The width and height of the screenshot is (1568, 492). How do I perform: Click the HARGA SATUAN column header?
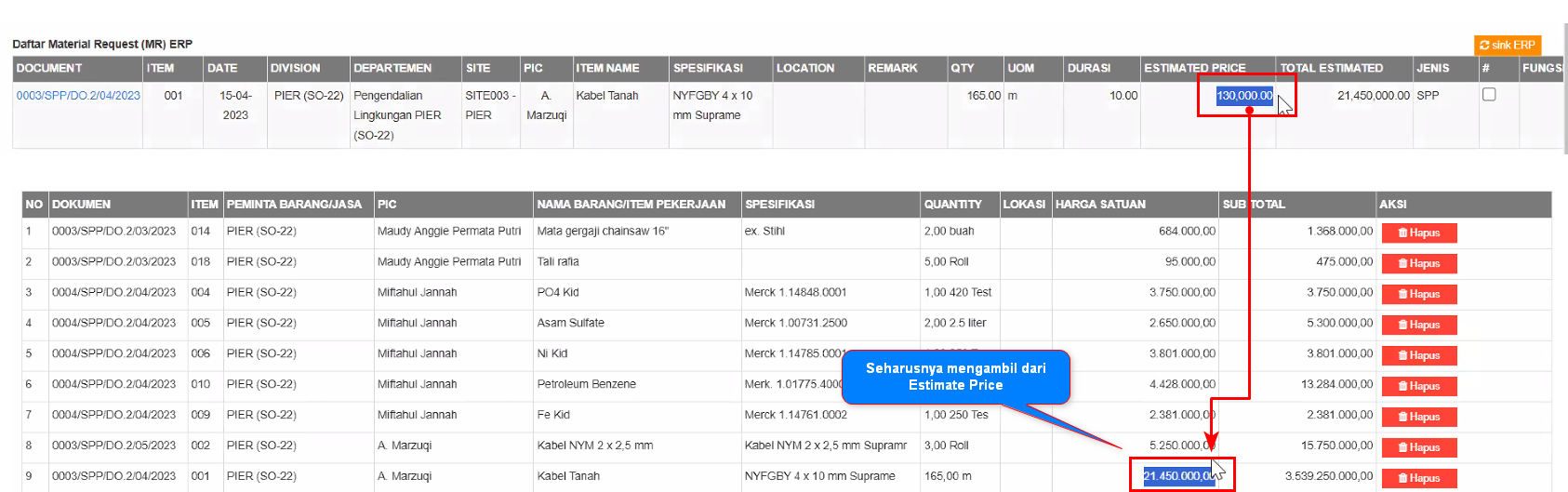click(1100, 205)
